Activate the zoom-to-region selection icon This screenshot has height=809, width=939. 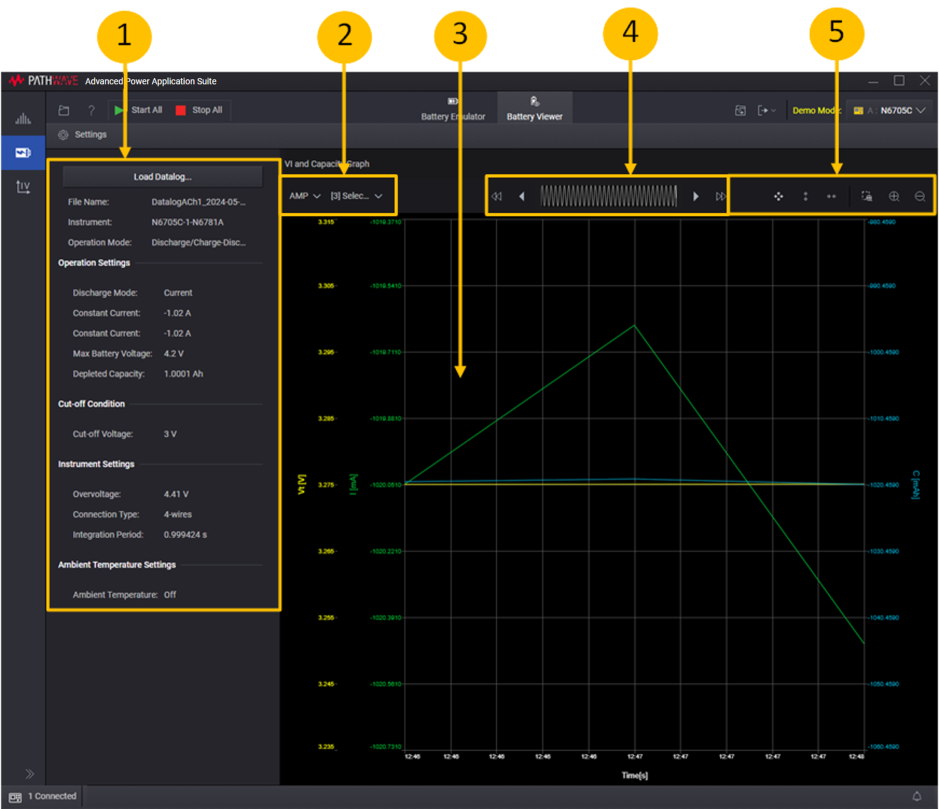(x=867, y=196)
